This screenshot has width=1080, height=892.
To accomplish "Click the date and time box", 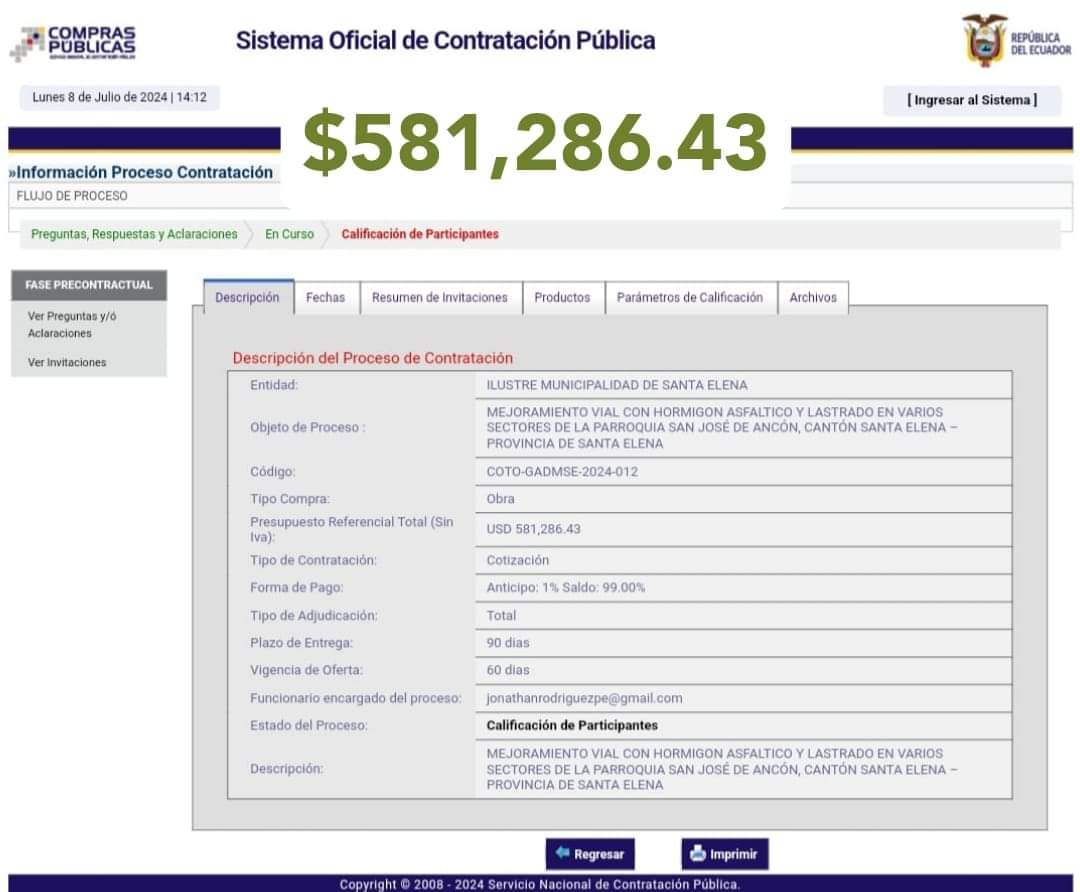I will (119, 98).
